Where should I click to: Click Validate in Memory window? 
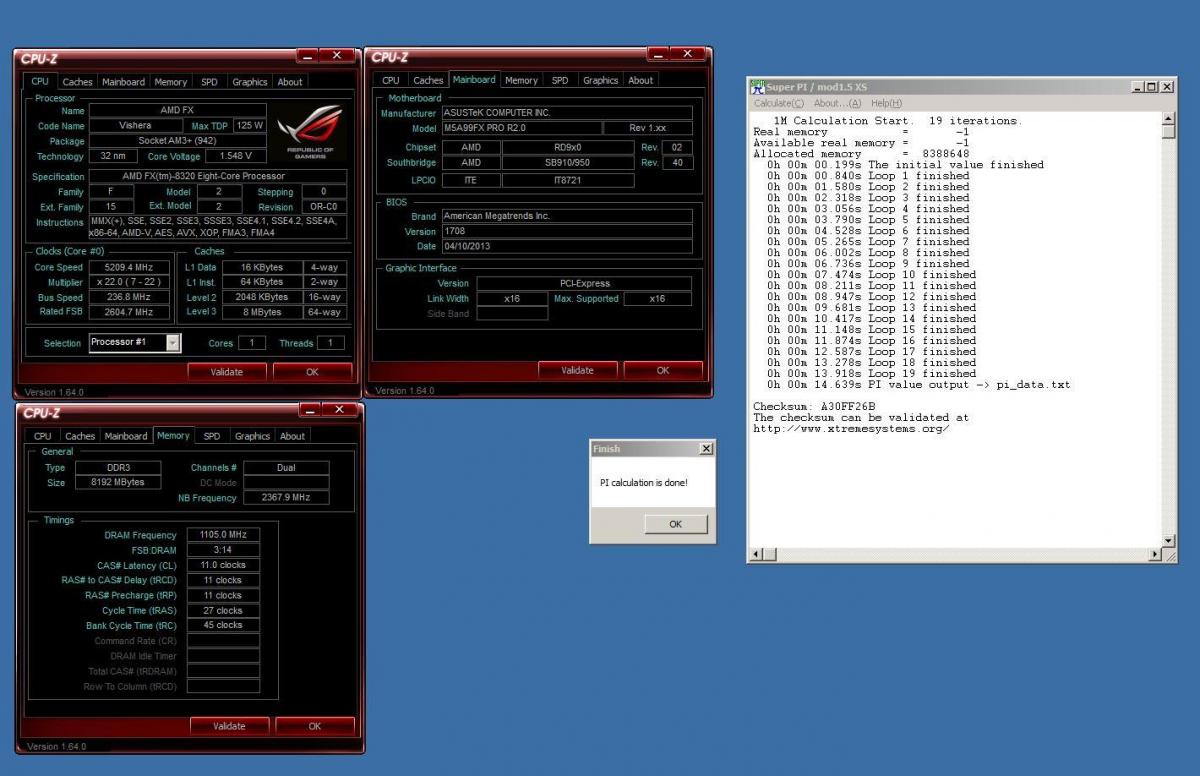click(x=229, y=726)
